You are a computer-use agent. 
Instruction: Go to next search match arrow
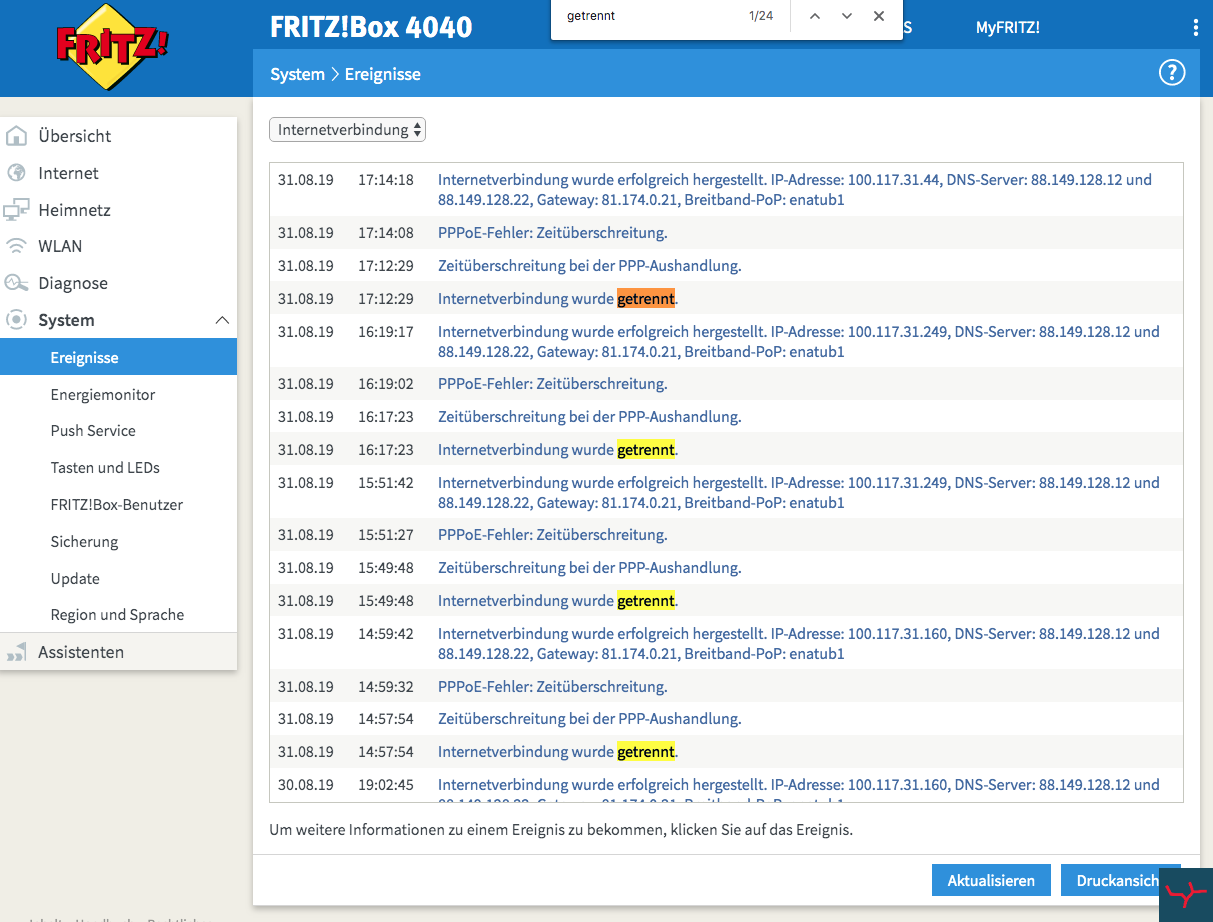point(847,16)
